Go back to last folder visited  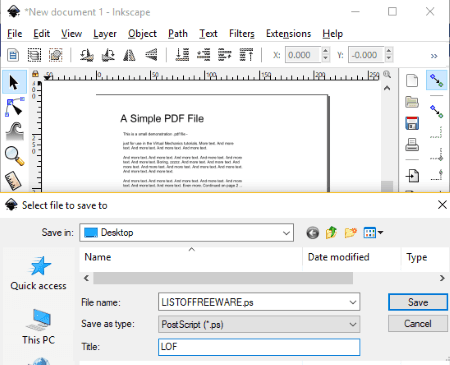312,233
